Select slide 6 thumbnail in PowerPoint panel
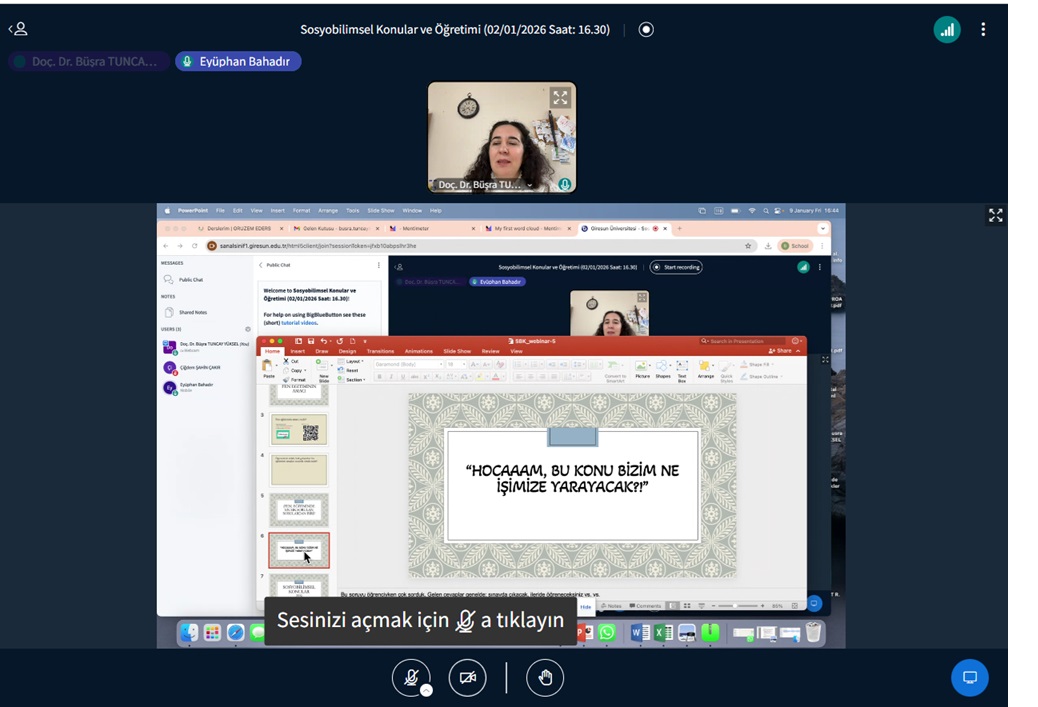Screen dimensions: 1038x707 point(298,550)
